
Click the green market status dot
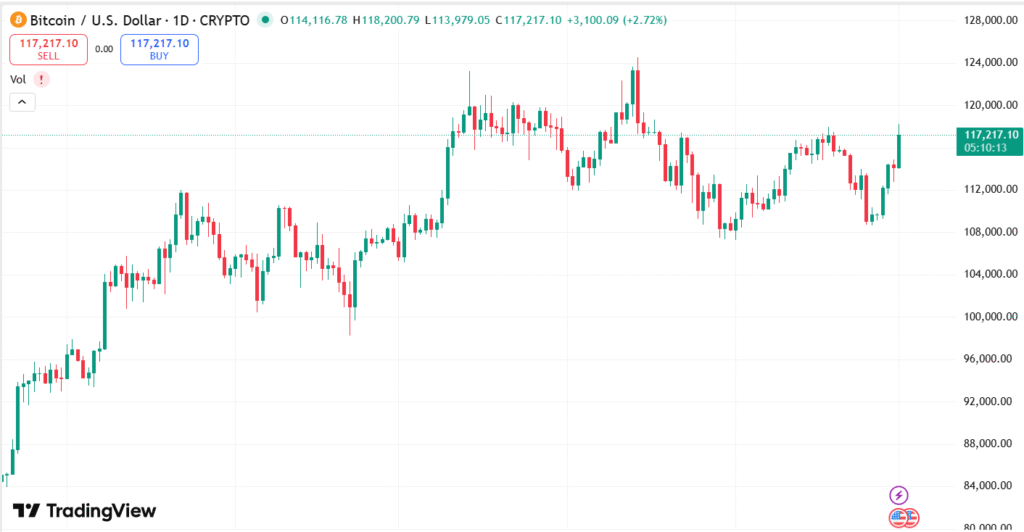pos(264,20)
